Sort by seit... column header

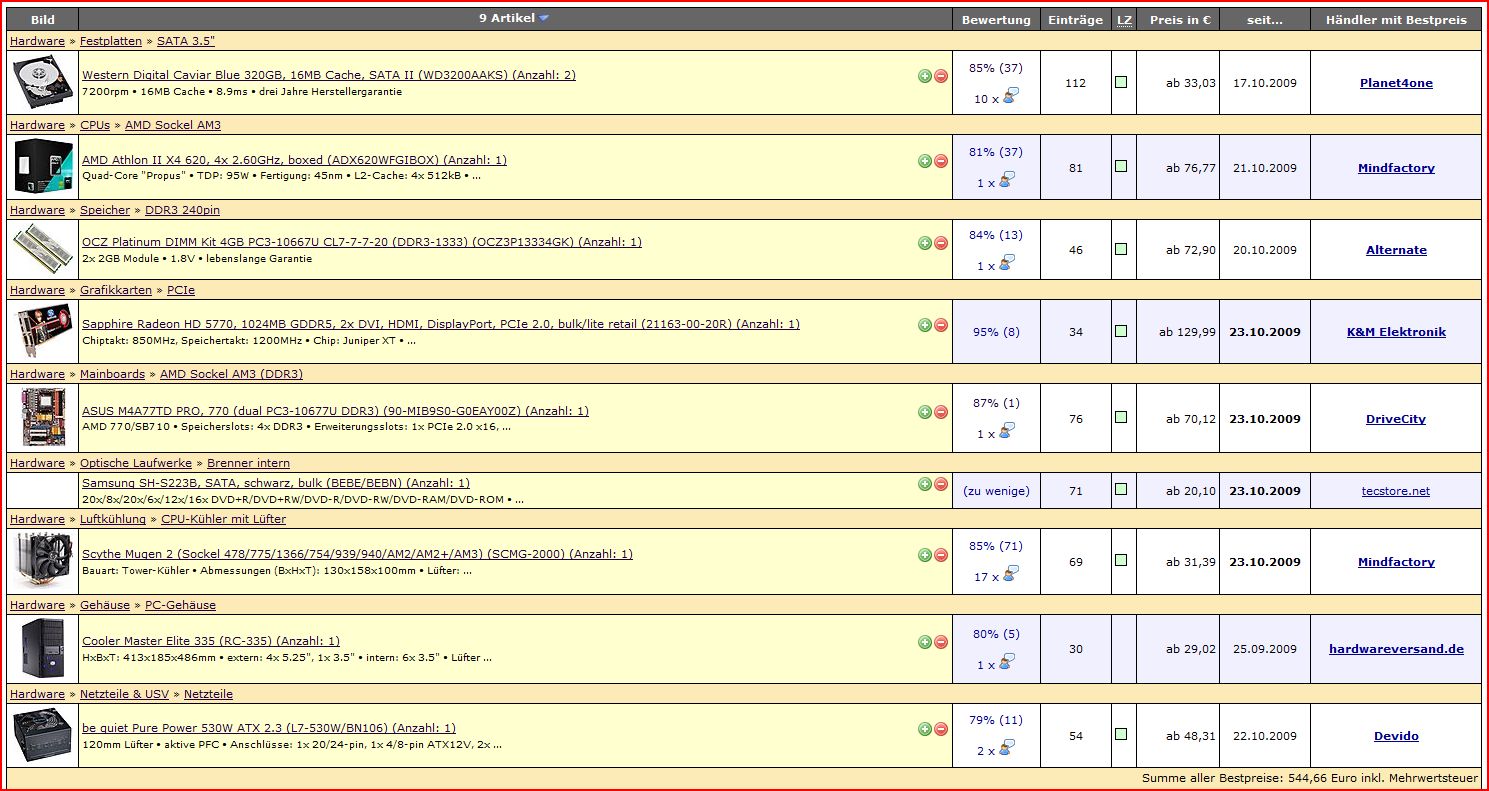point(1264,20)
